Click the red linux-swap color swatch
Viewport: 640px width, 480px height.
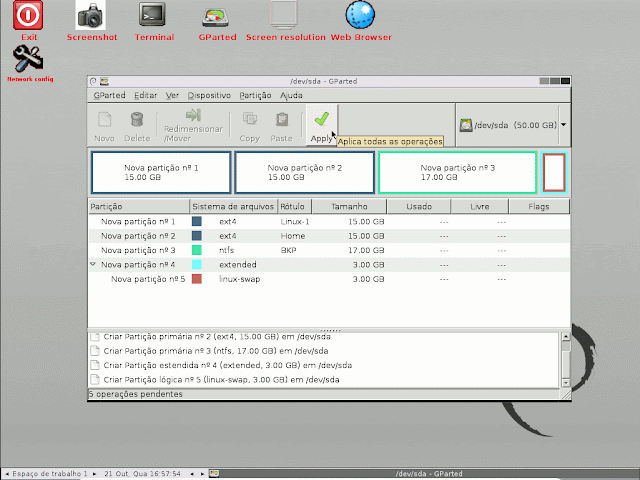197,279
